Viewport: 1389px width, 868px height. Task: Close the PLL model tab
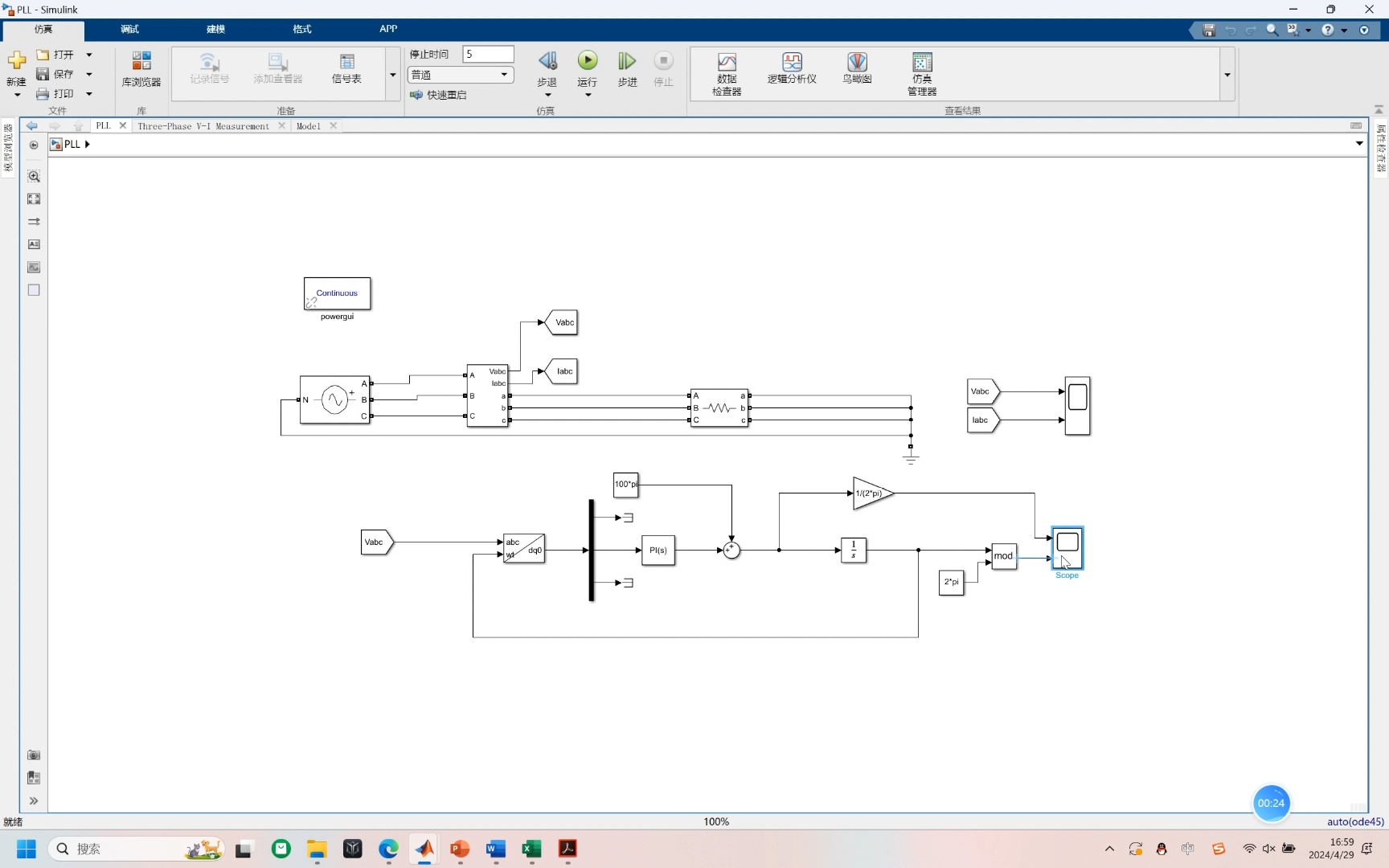[x=123, y=125]
